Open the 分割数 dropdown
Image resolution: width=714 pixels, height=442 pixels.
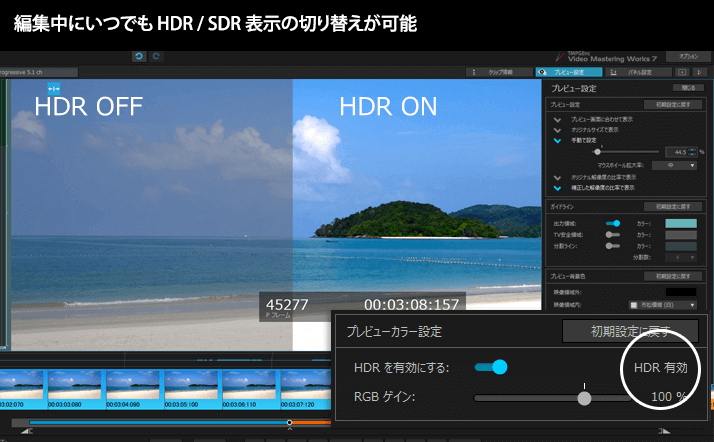681,258
